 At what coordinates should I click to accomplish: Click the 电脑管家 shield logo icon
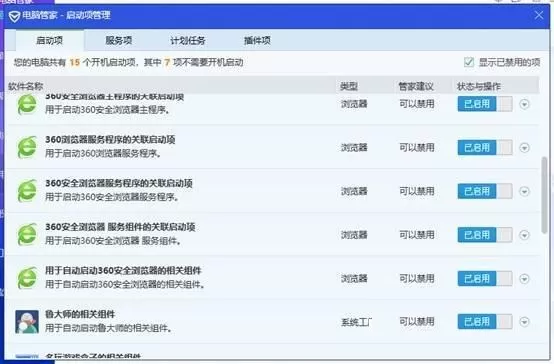point(14,16)
